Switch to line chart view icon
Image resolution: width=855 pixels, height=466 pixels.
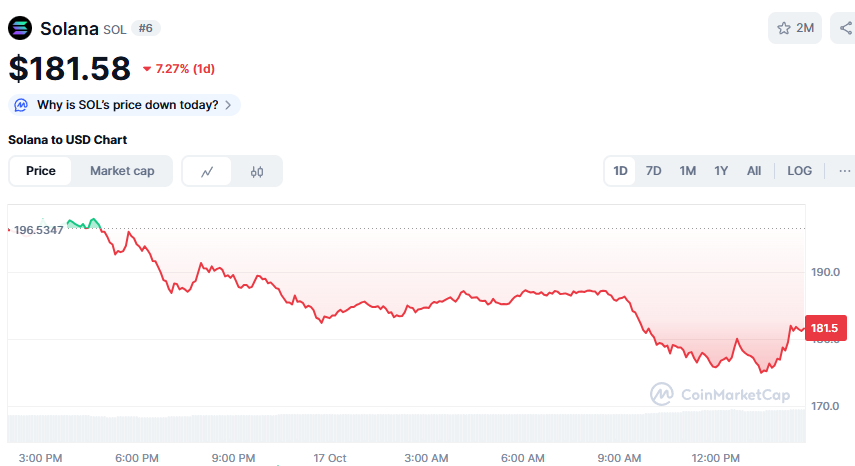[x=207, y=171]
